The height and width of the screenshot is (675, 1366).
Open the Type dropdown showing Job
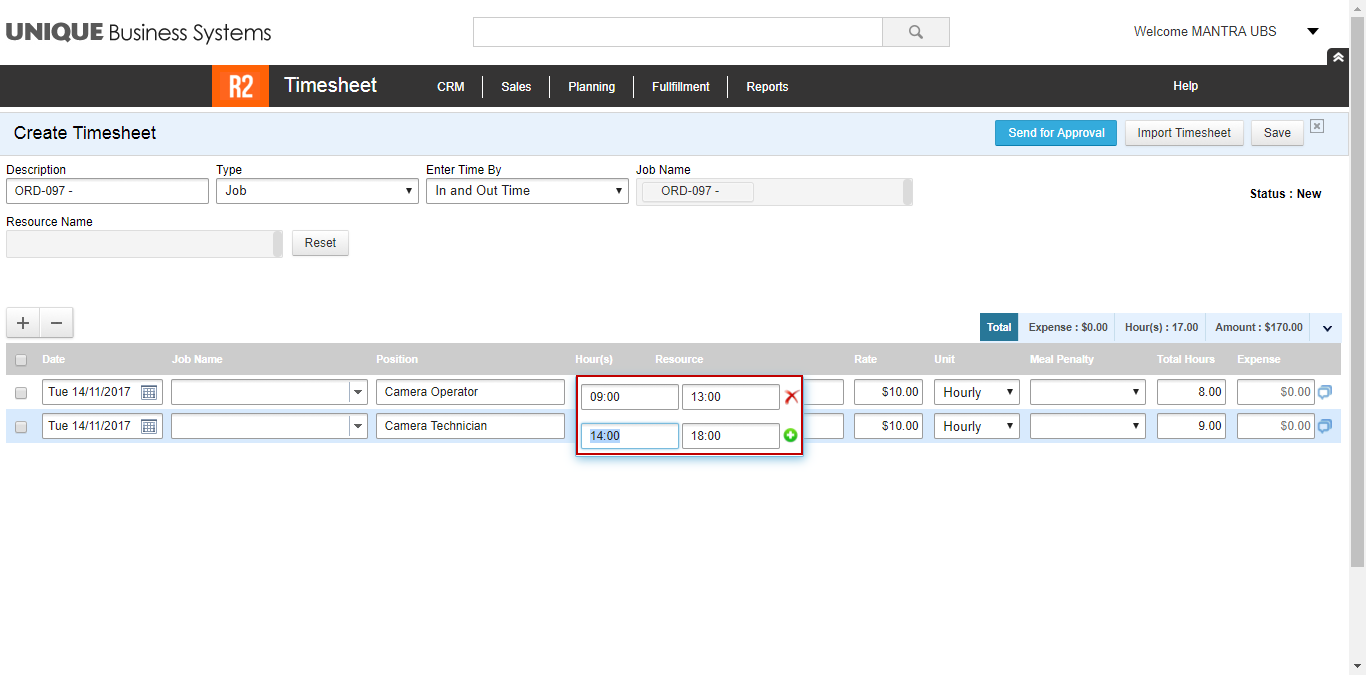(317, 191)
